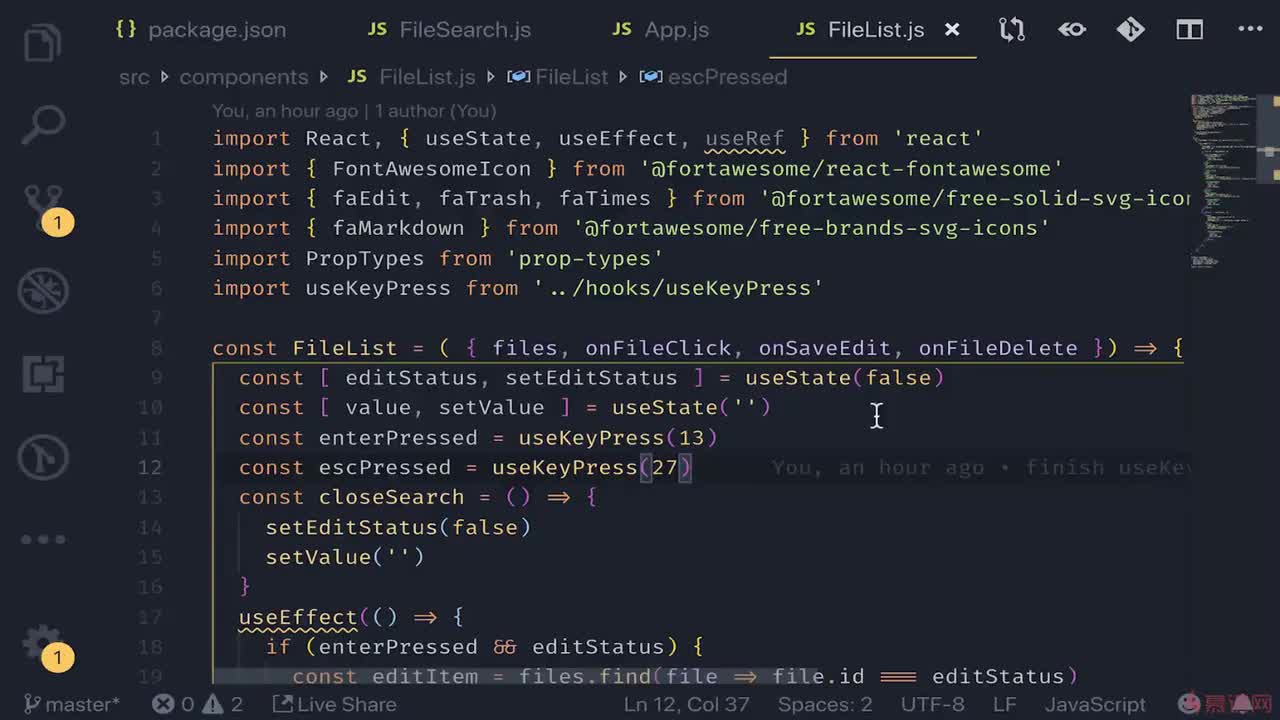The height and width of the screenshot is (720, 1280).
Task: Click the Ln 12, Col 37 cursor position indicator
Action: click(686, 704)
